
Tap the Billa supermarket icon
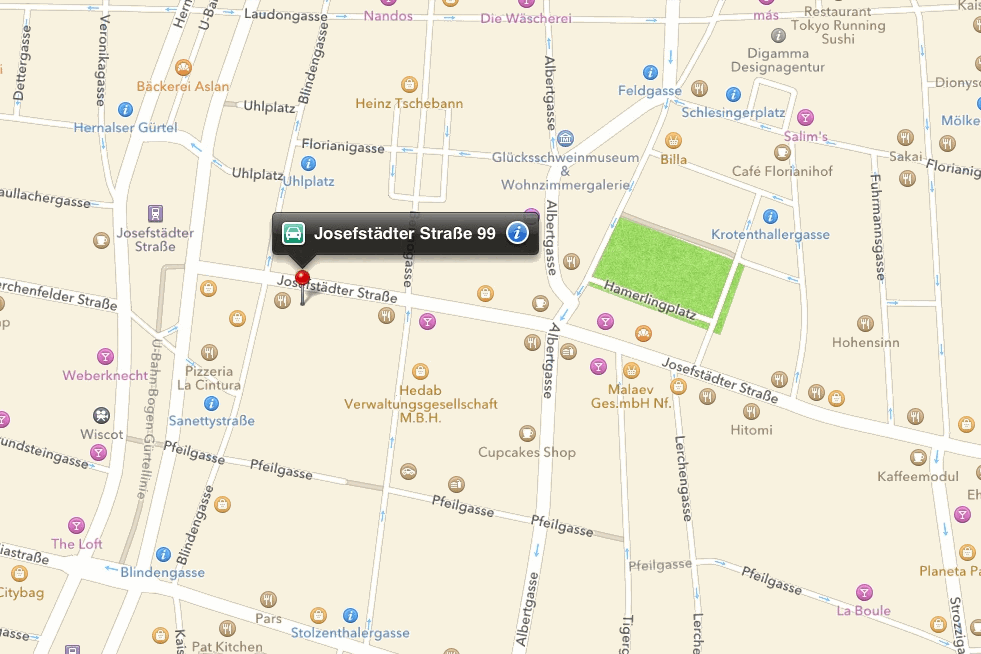(x=673, y=140)
